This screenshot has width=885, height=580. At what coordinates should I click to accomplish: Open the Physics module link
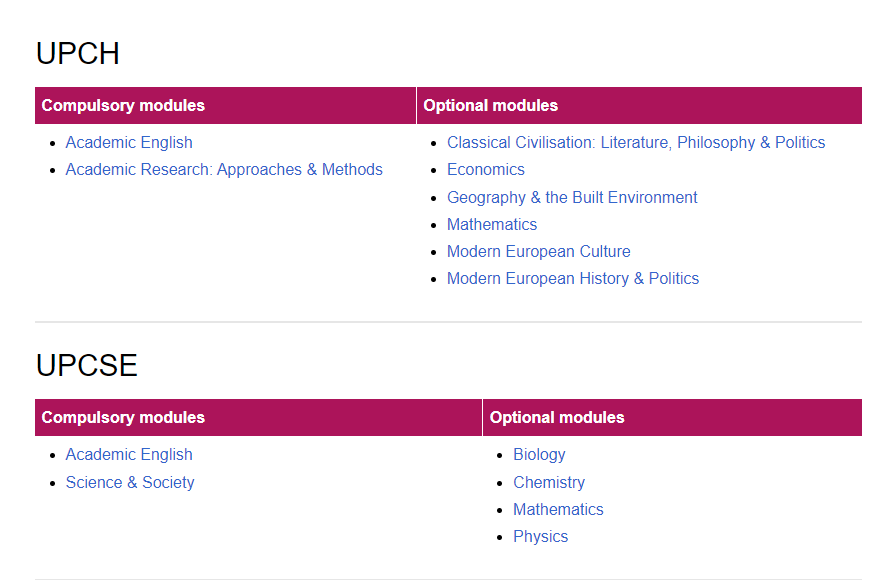click(x=540, y=537)
